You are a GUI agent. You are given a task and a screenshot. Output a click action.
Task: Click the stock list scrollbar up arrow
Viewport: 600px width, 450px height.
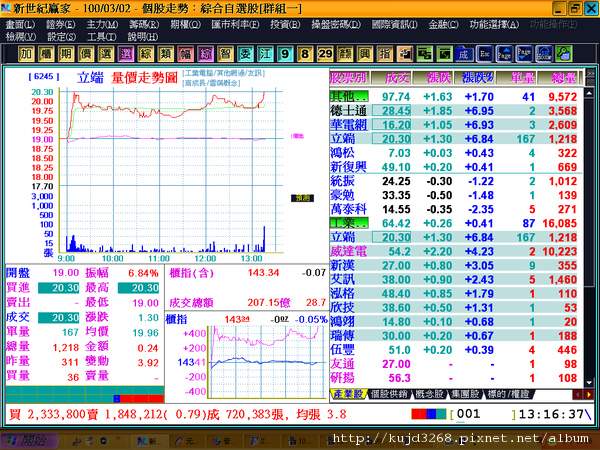click(589, 93)
